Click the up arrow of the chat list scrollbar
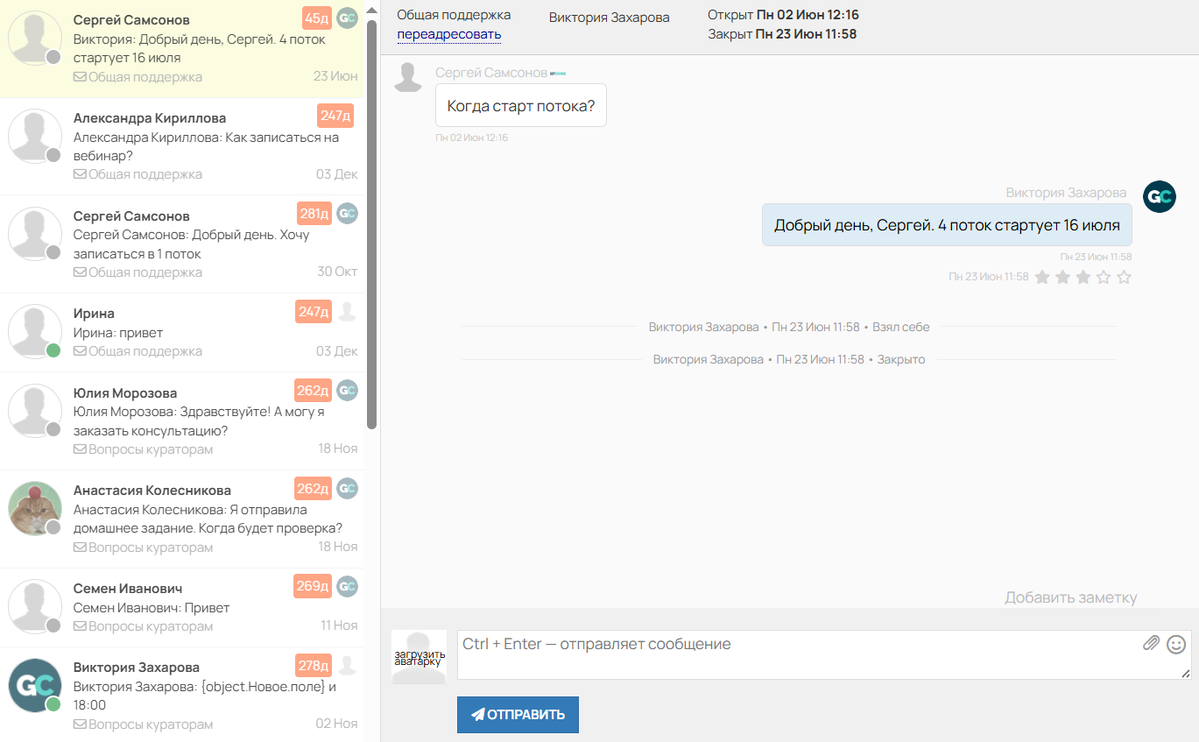The width and height of the screenshot is (1199, 742). pos(372,10)
